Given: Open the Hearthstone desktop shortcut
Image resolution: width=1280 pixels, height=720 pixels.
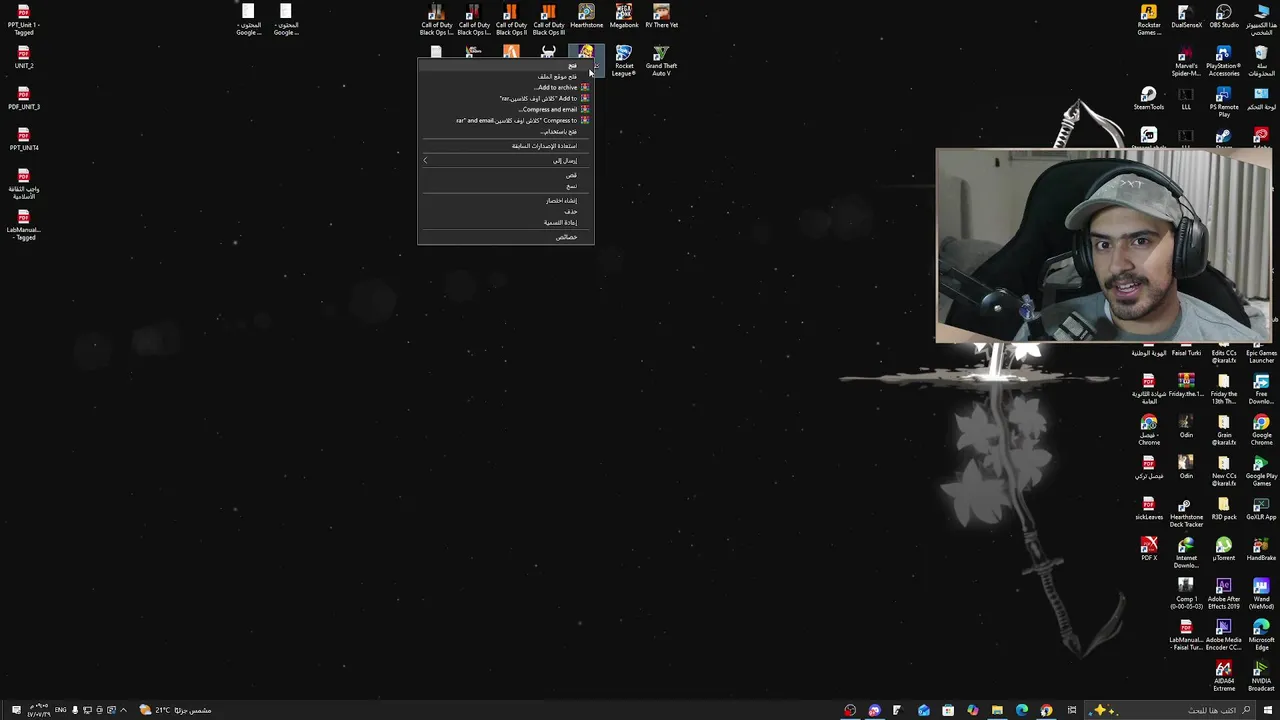Looking at the screenshot, I should click(x=586, y=17).
